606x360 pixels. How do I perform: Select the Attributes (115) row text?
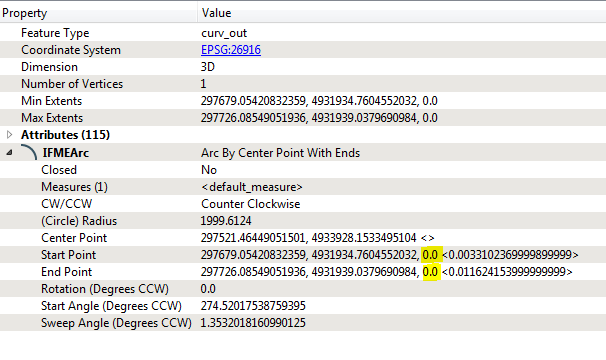pos(65,135)
